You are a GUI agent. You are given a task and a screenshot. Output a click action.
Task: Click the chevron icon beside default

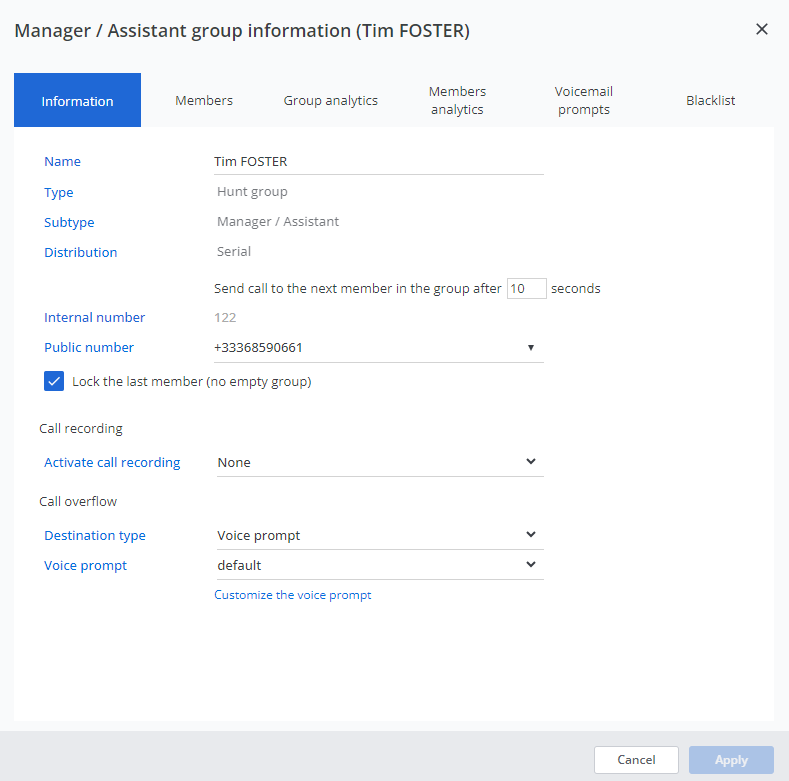click(531, 565)
